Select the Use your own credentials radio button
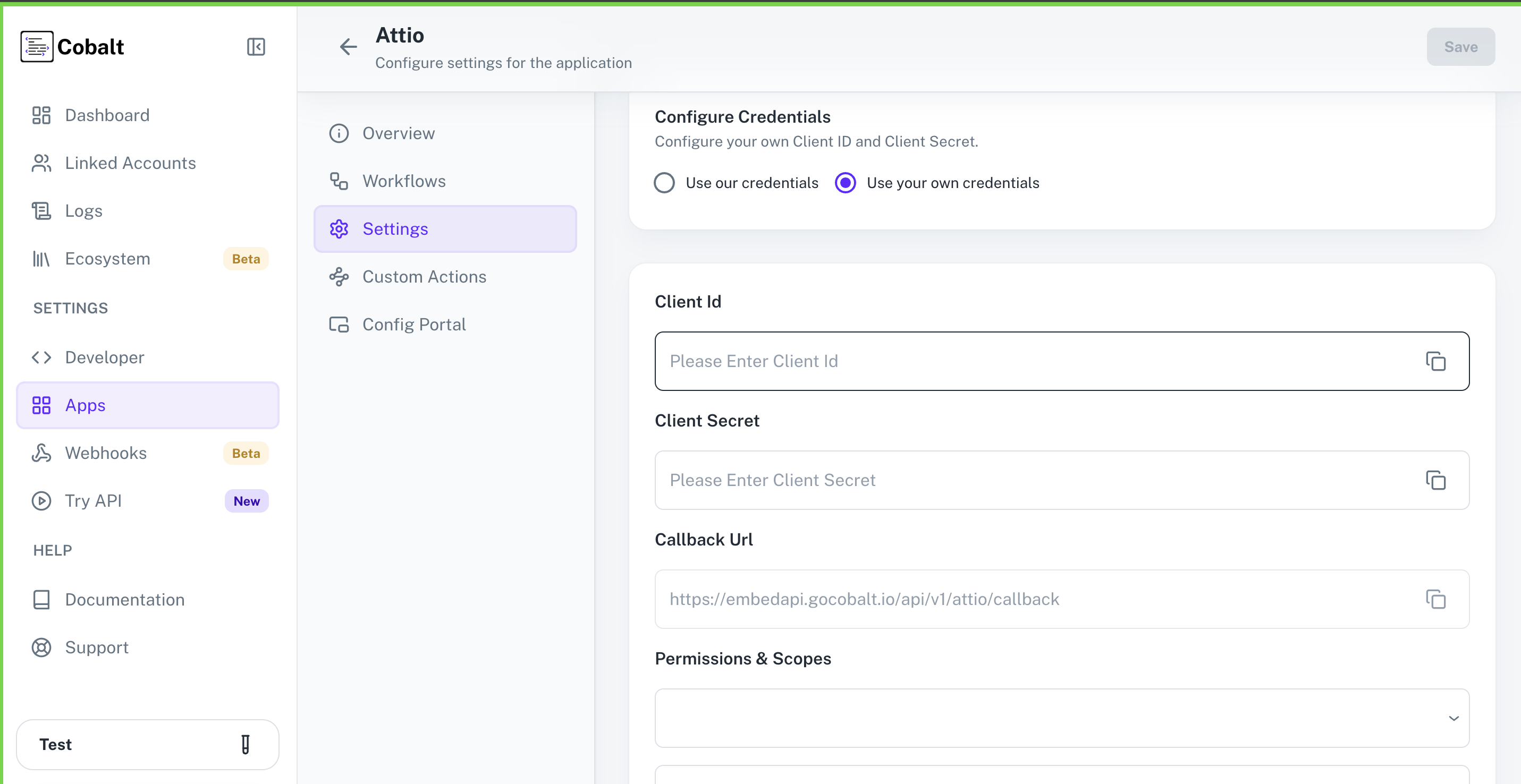Screen dimensions: 1521x784 (846, 183)
